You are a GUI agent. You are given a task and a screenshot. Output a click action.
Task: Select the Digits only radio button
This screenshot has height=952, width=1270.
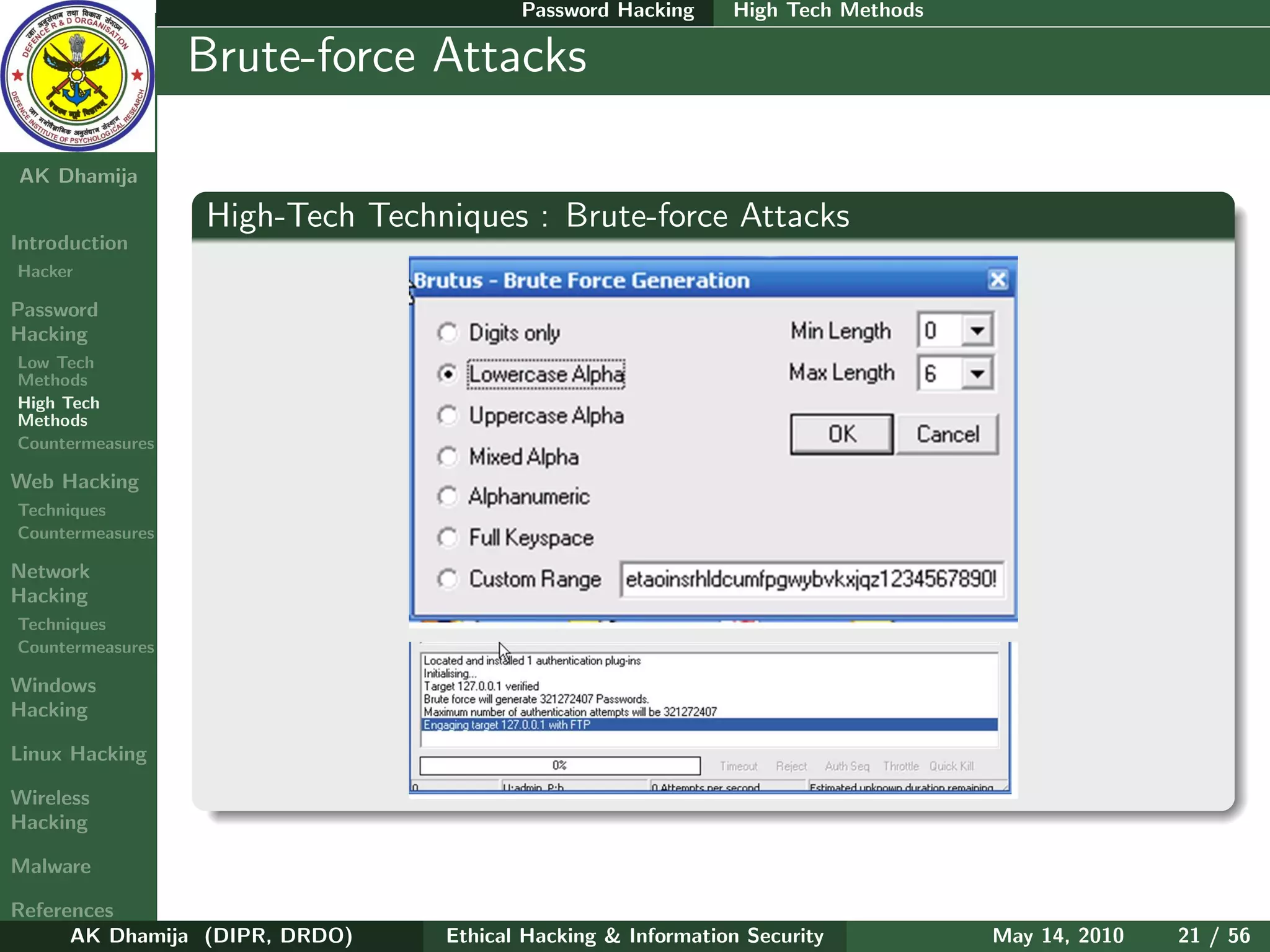447,333
